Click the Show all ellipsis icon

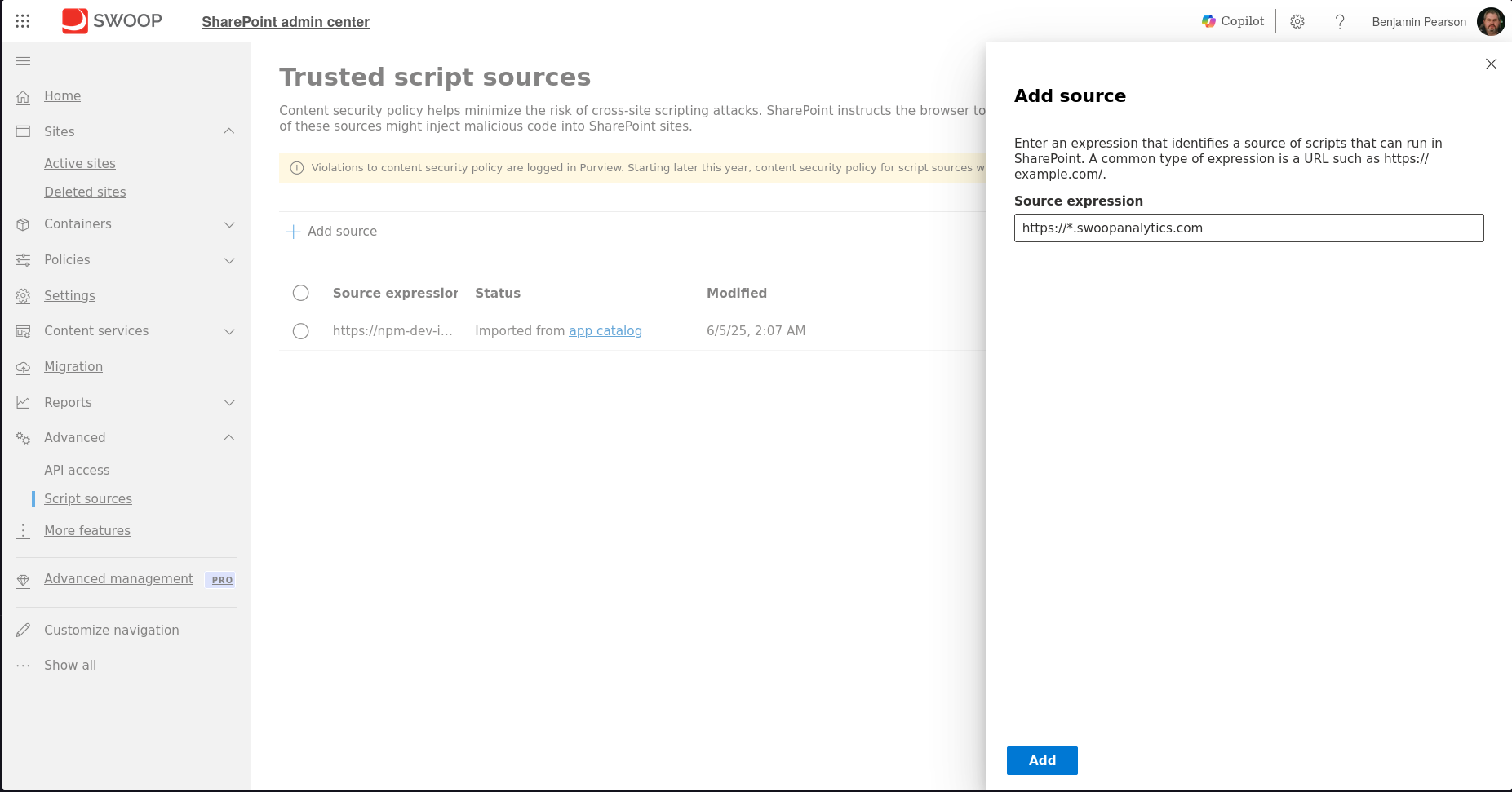[x=23, y=666]
